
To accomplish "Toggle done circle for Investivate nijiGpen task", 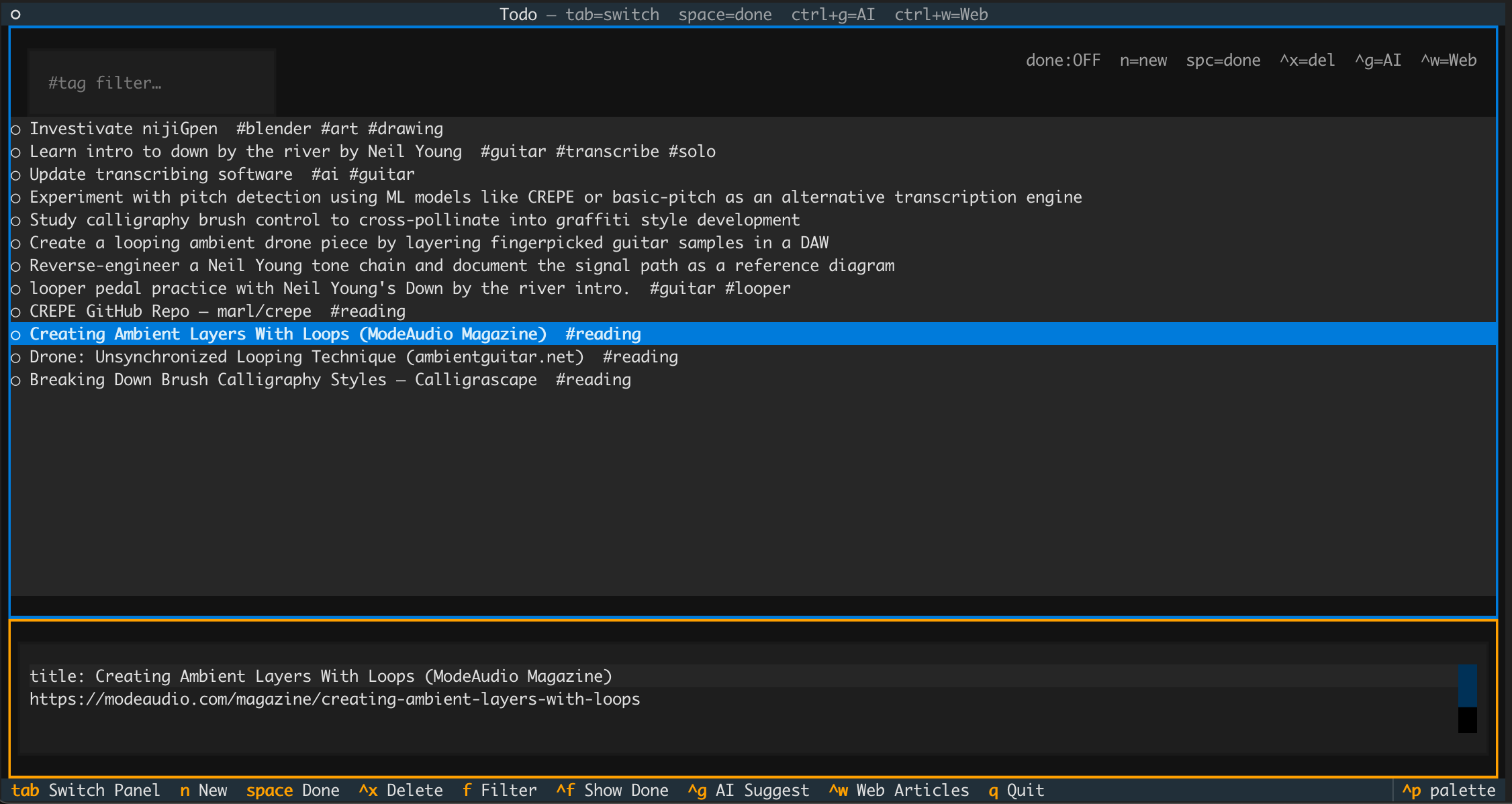I will (16, 130).
